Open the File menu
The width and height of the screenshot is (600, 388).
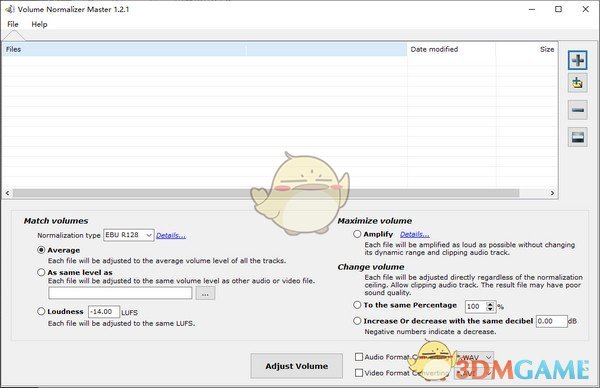pos(13,24)
